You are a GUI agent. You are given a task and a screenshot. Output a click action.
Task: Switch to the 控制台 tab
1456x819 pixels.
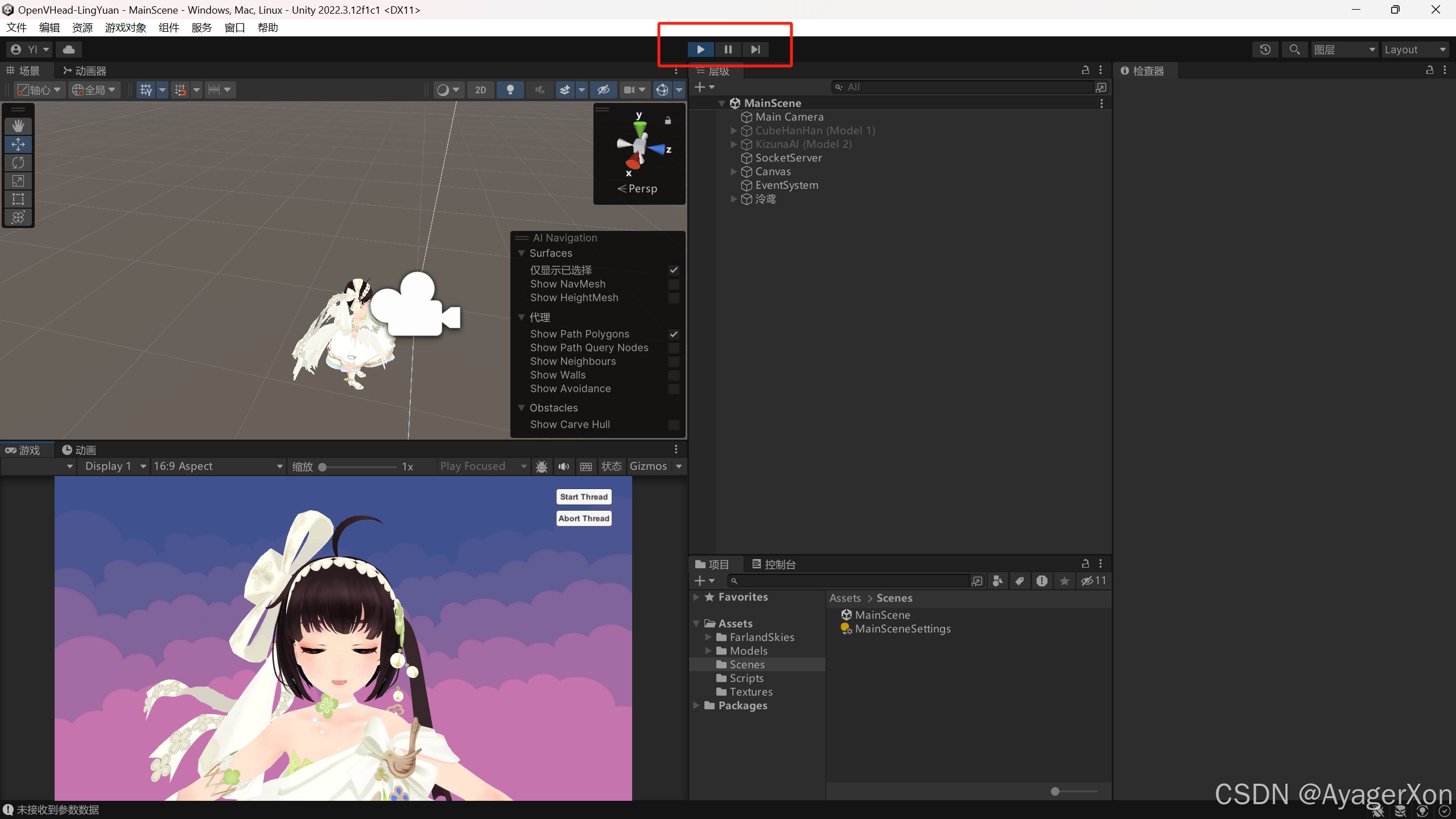[x=774, y=564]
